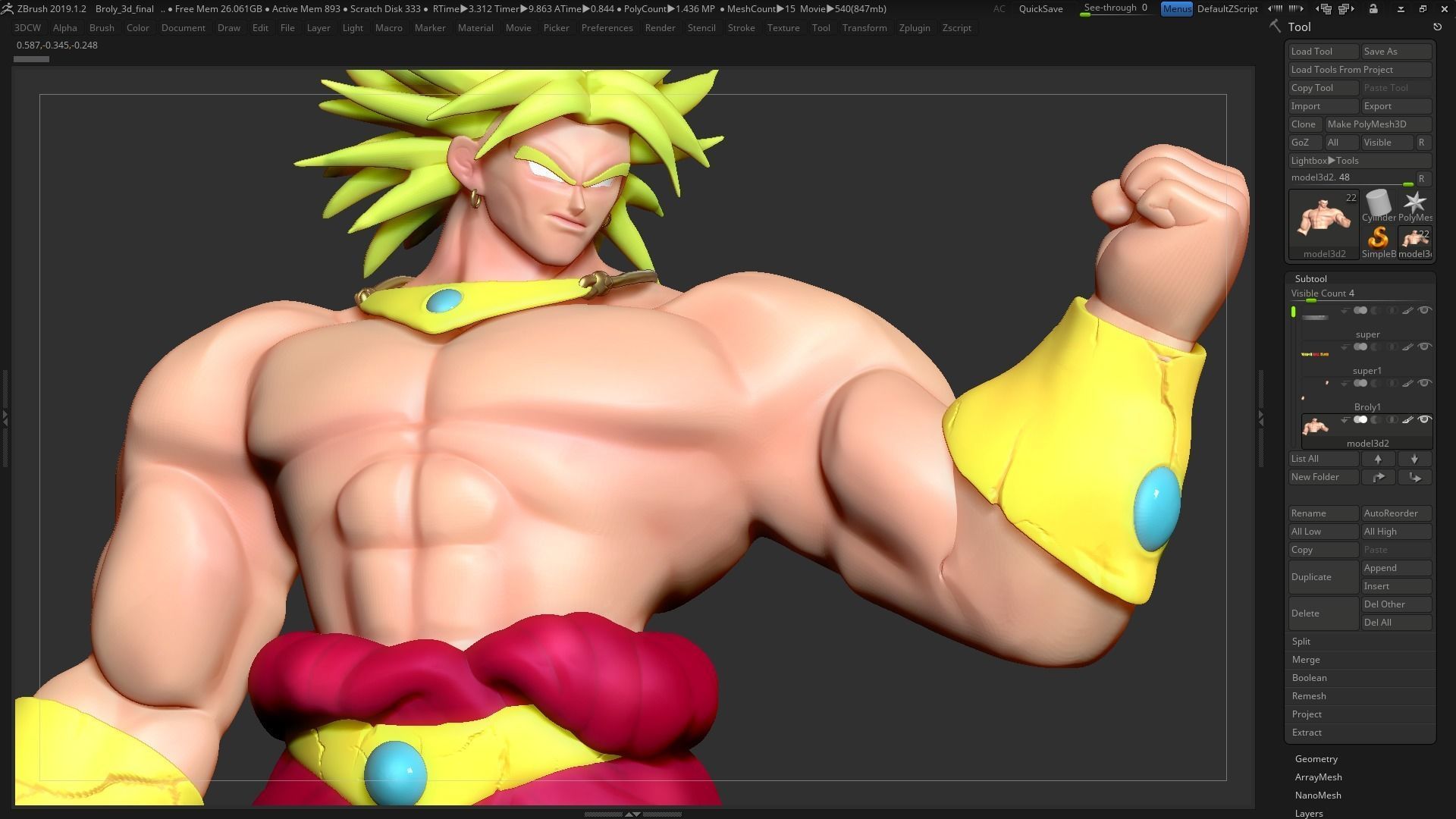Click start-group arrow icon on Broly1 subtool

tap(1344, 383)
